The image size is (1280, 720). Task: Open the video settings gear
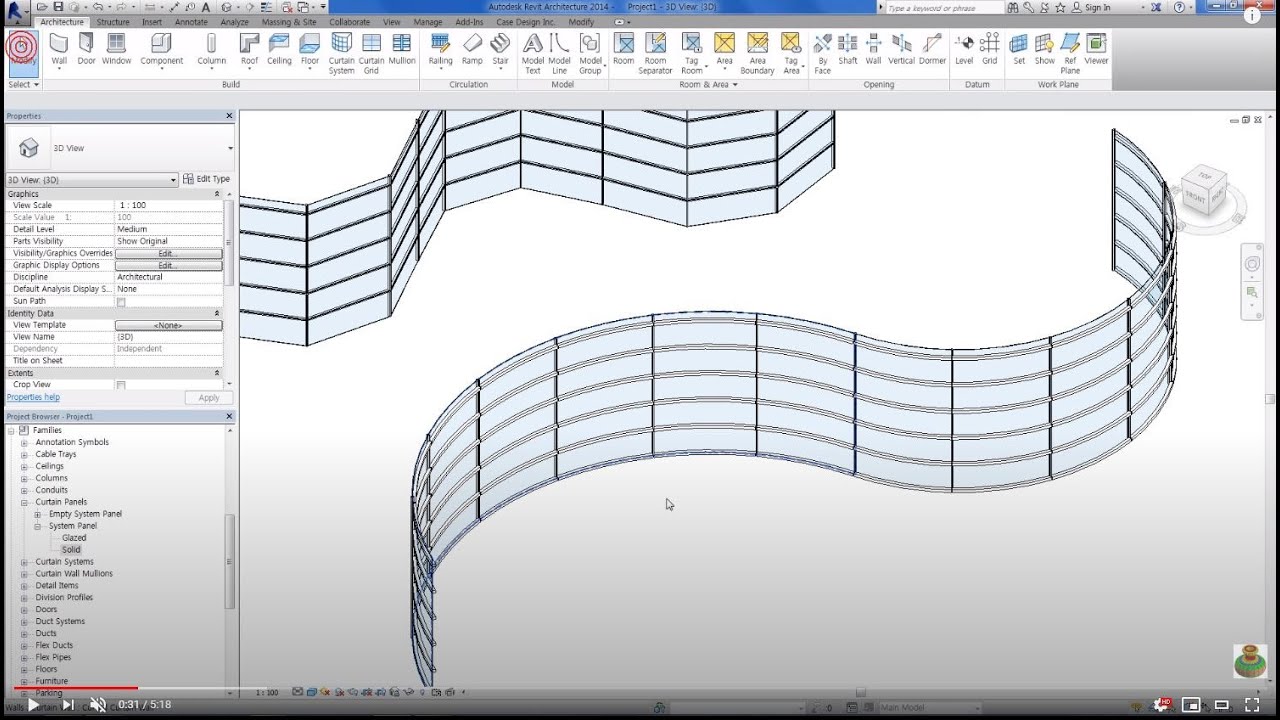1162,704
